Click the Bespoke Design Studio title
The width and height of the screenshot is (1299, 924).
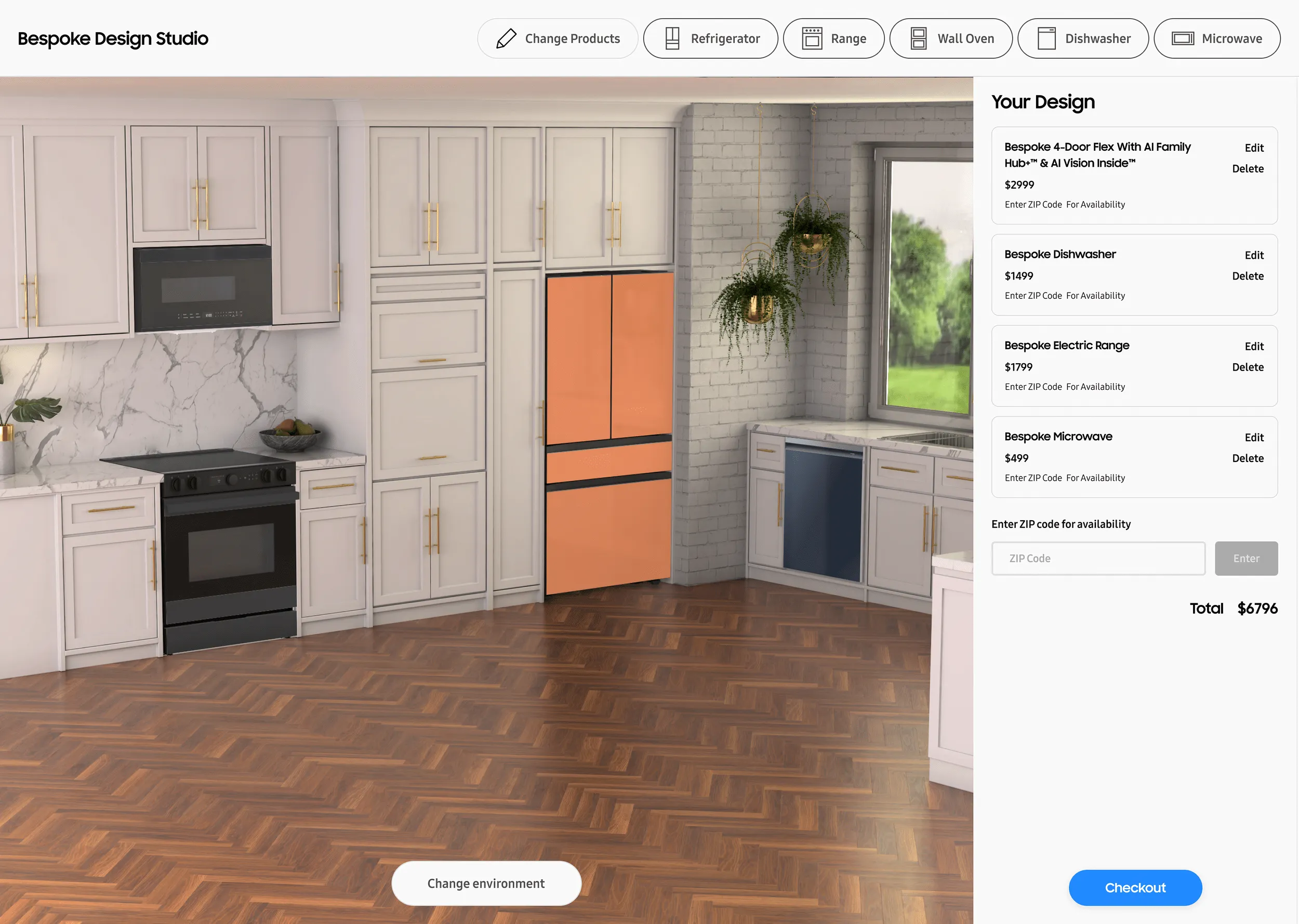(x=113, y=38)
